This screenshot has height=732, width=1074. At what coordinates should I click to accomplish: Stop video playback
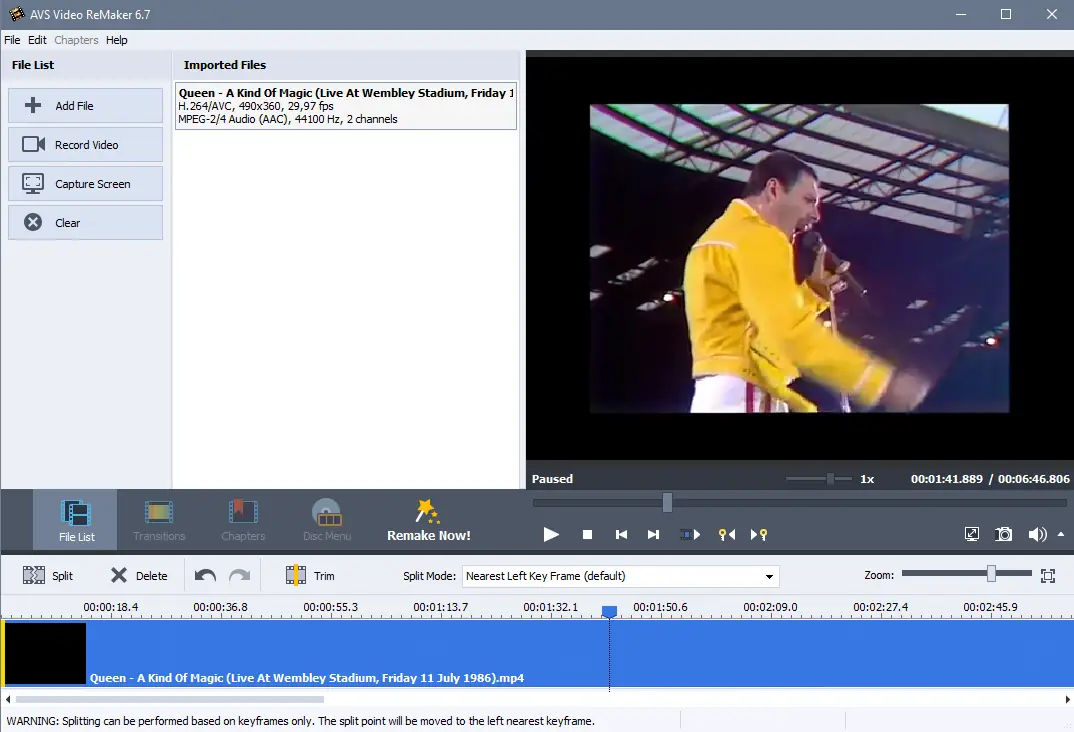(587, 534)
